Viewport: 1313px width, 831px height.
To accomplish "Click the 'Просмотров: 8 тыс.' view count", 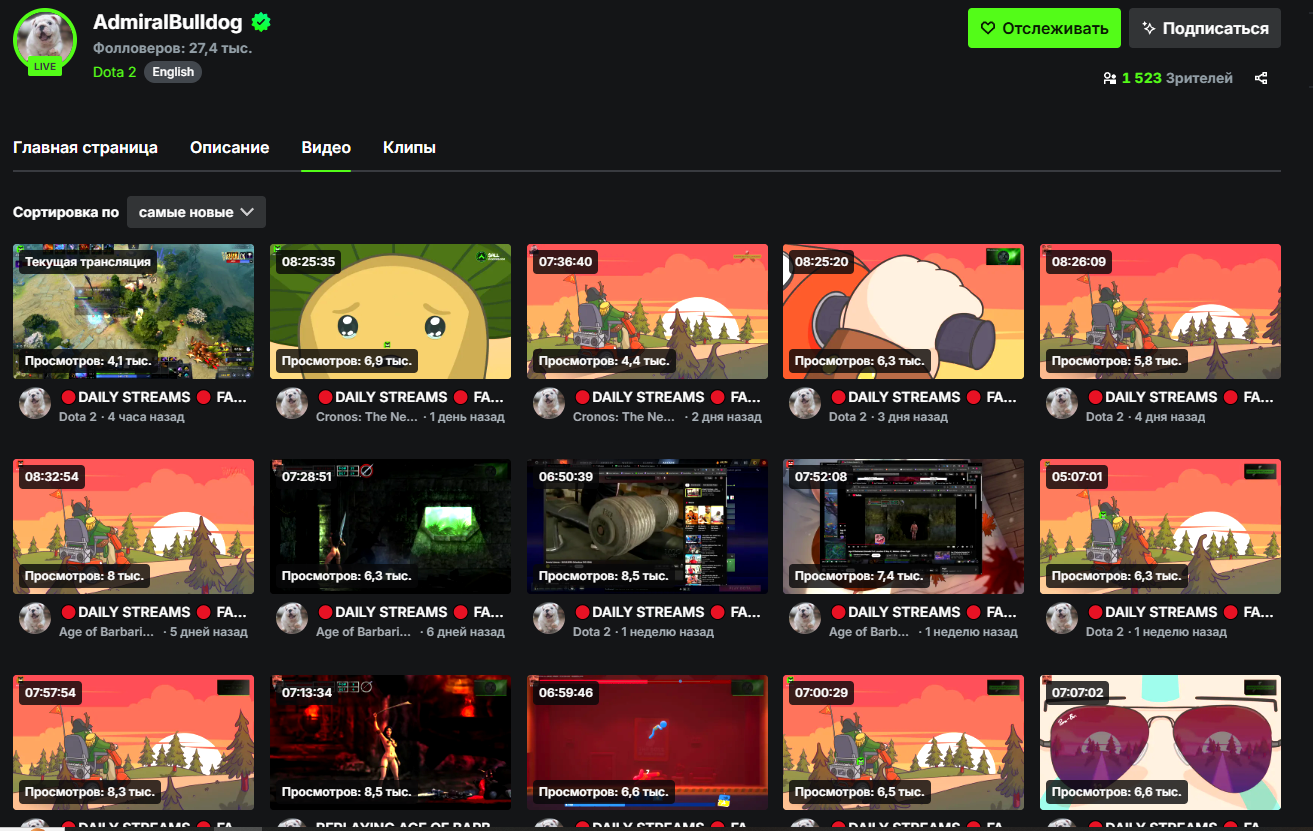I will pos(86,576).
